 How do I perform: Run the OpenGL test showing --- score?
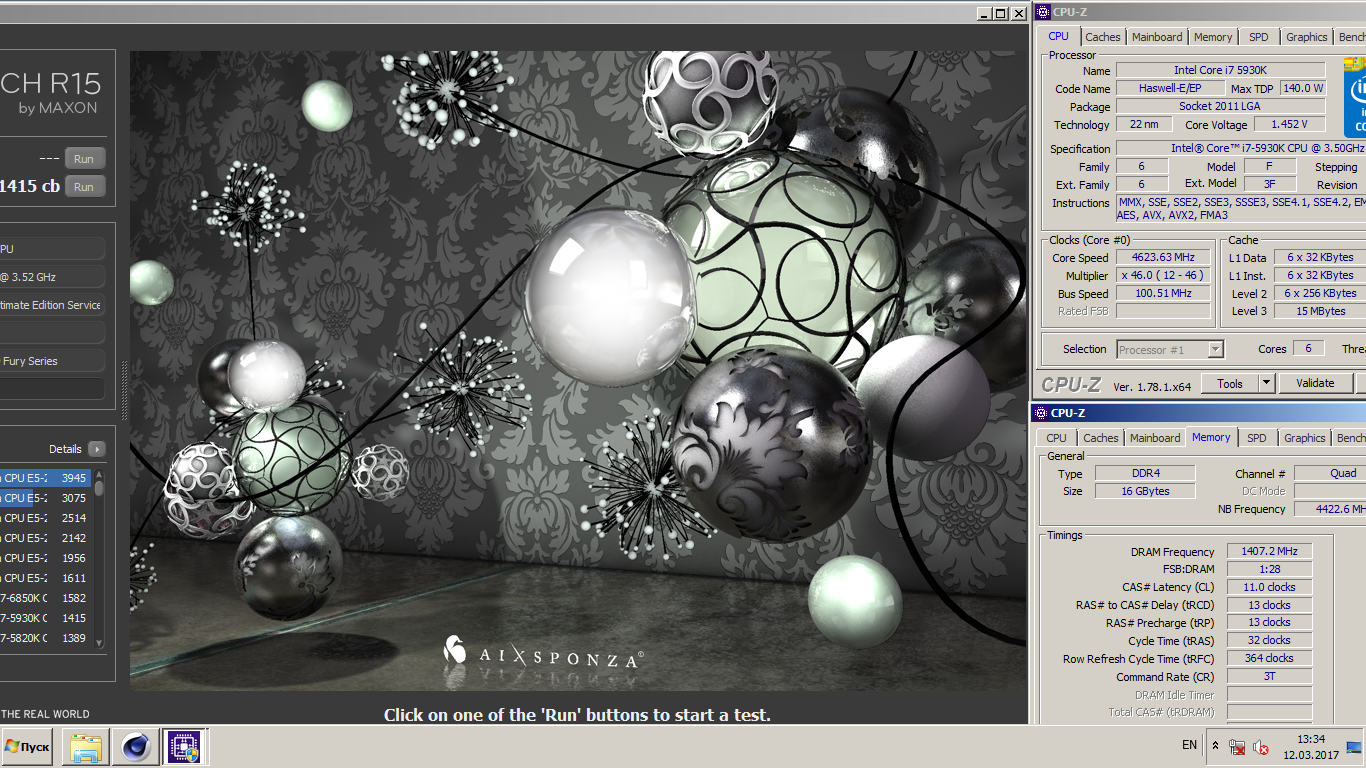(x=85, y=159)
